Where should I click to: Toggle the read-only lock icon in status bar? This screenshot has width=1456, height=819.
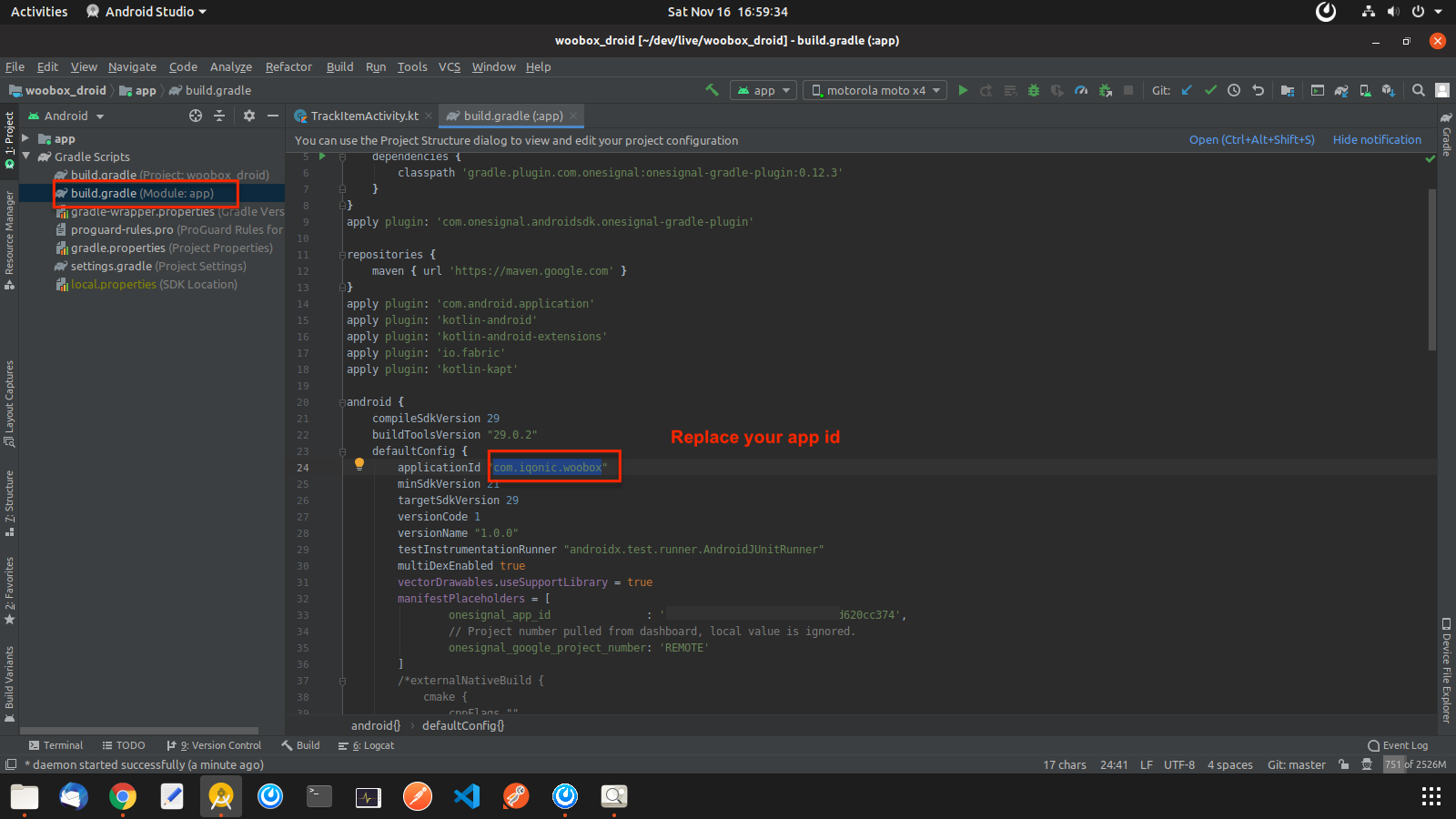1343,764
